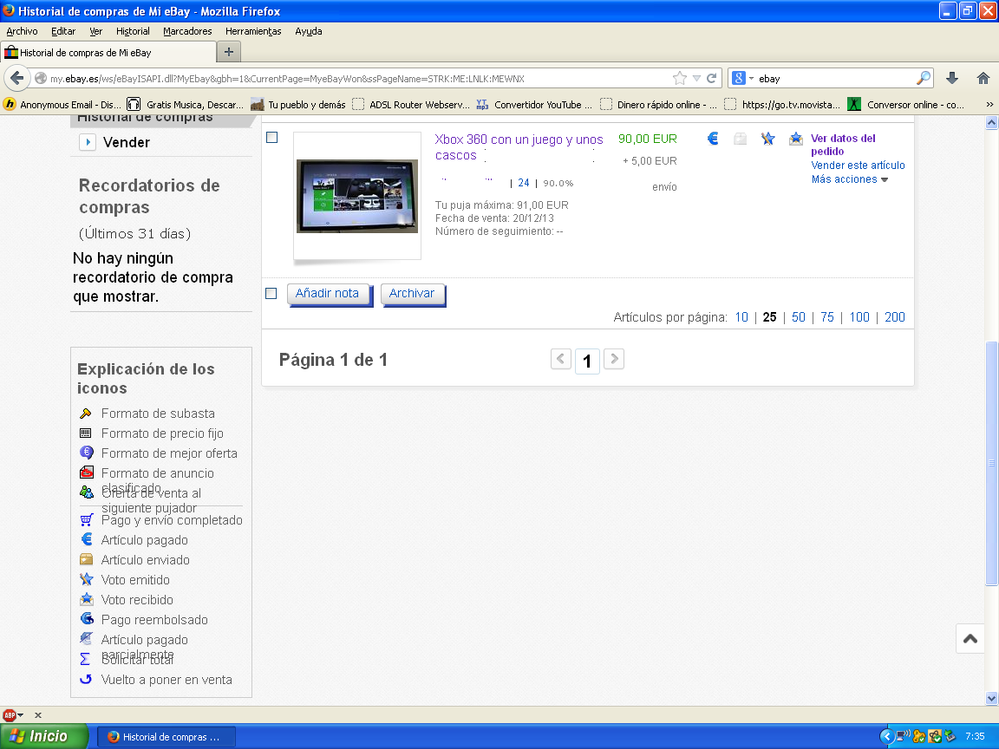Click the Adblock Plus ABP icon
The height and width of the screenshot is (749, 999).
[x=9, y=715]
